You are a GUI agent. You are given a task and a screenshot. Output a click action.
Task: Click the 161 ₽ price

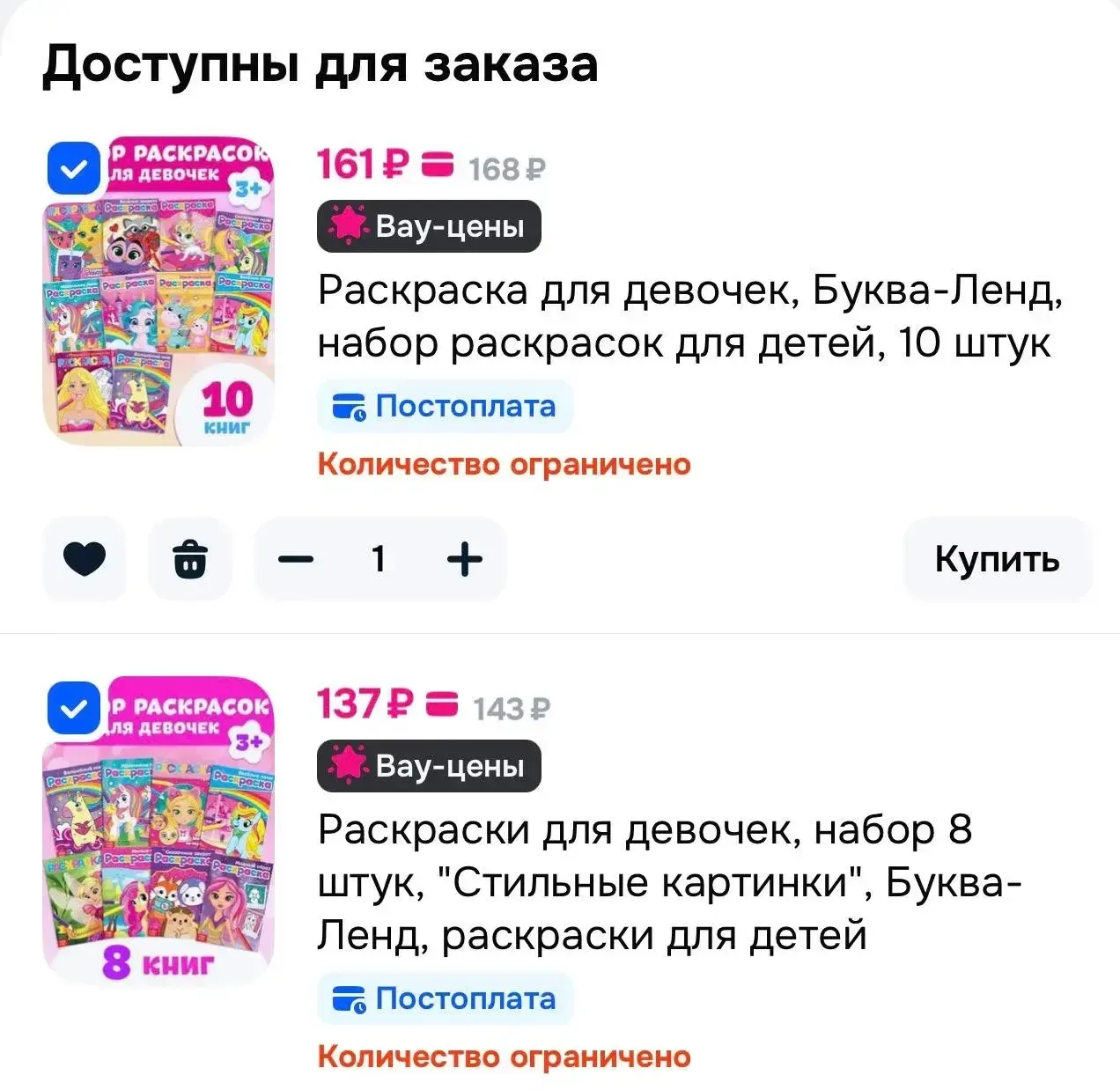coord(363,165)
